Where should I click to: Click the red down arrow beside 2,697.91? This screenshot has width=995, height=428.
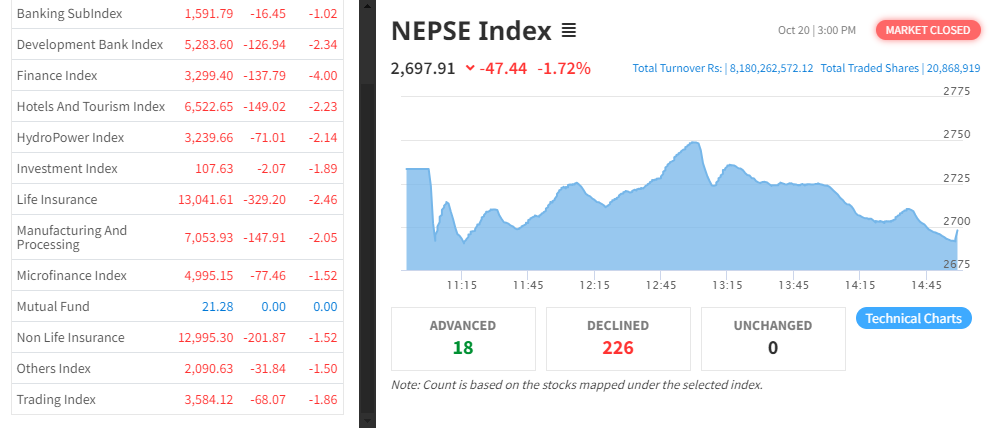[470, 69]
